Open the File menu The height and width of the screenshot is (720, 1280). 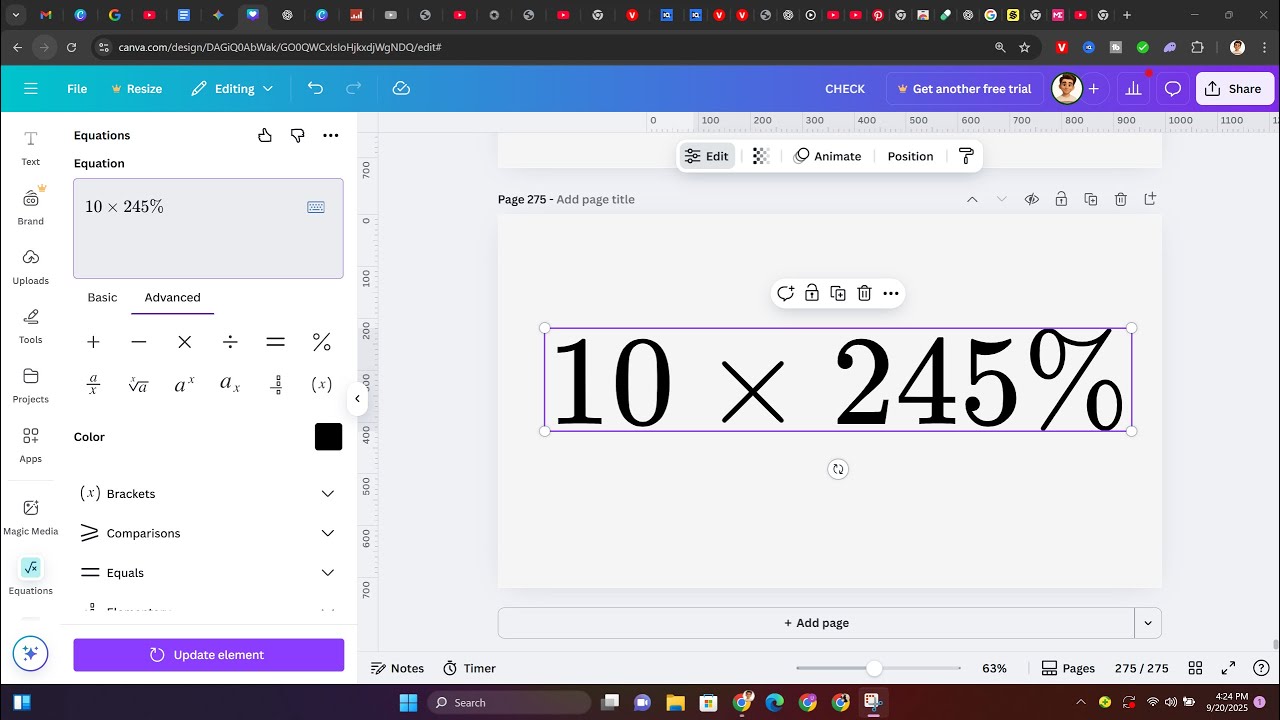click(x=77, y=89)
